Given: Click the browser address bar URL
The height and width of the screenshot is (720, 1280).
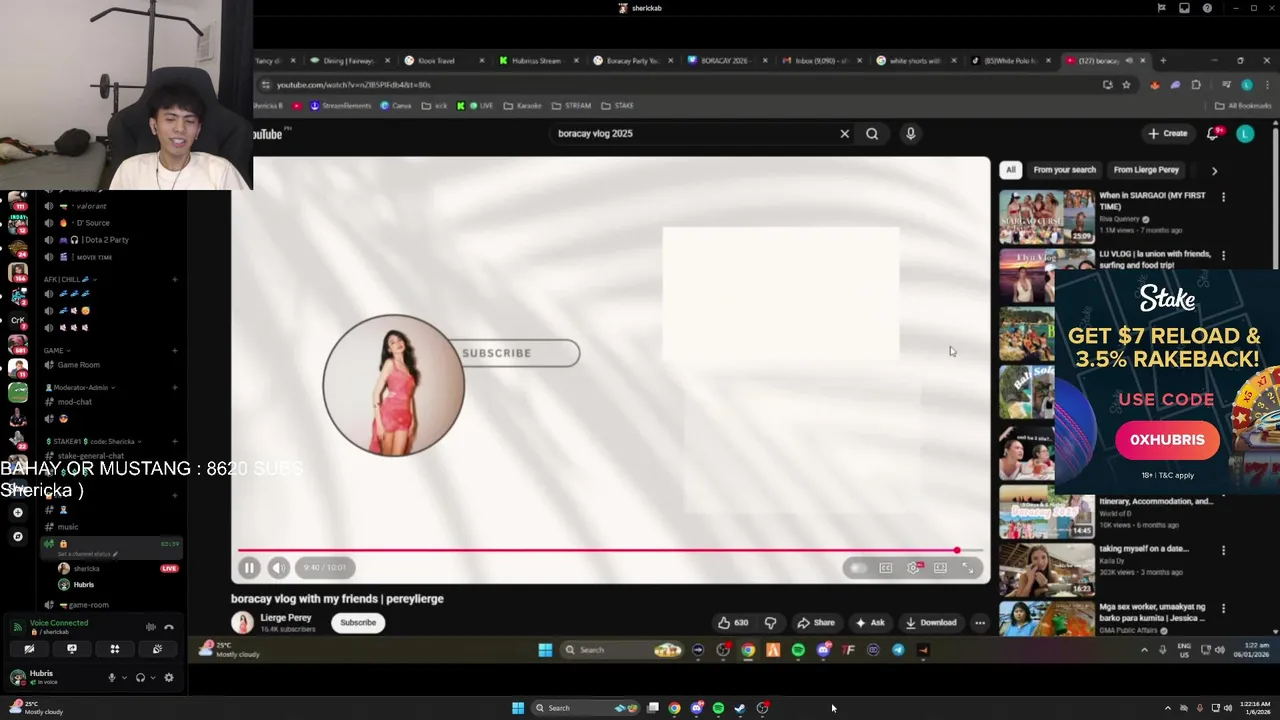Looking at the screenshot, I should point(353,85).
